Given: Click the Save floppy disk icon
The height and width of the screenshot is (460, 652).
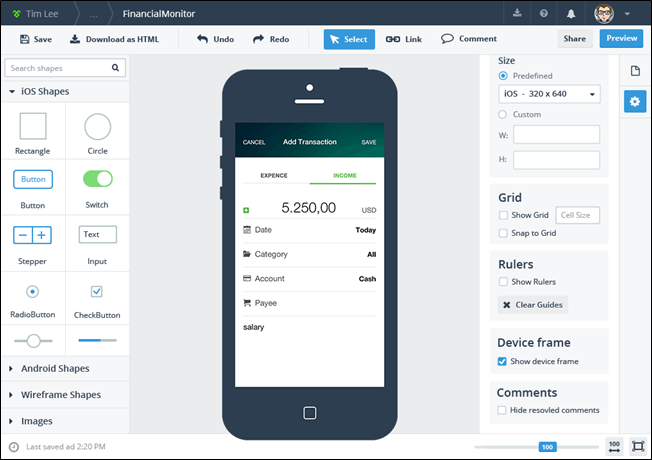Looking at the screenshot, I should click(x=25, y=39).
